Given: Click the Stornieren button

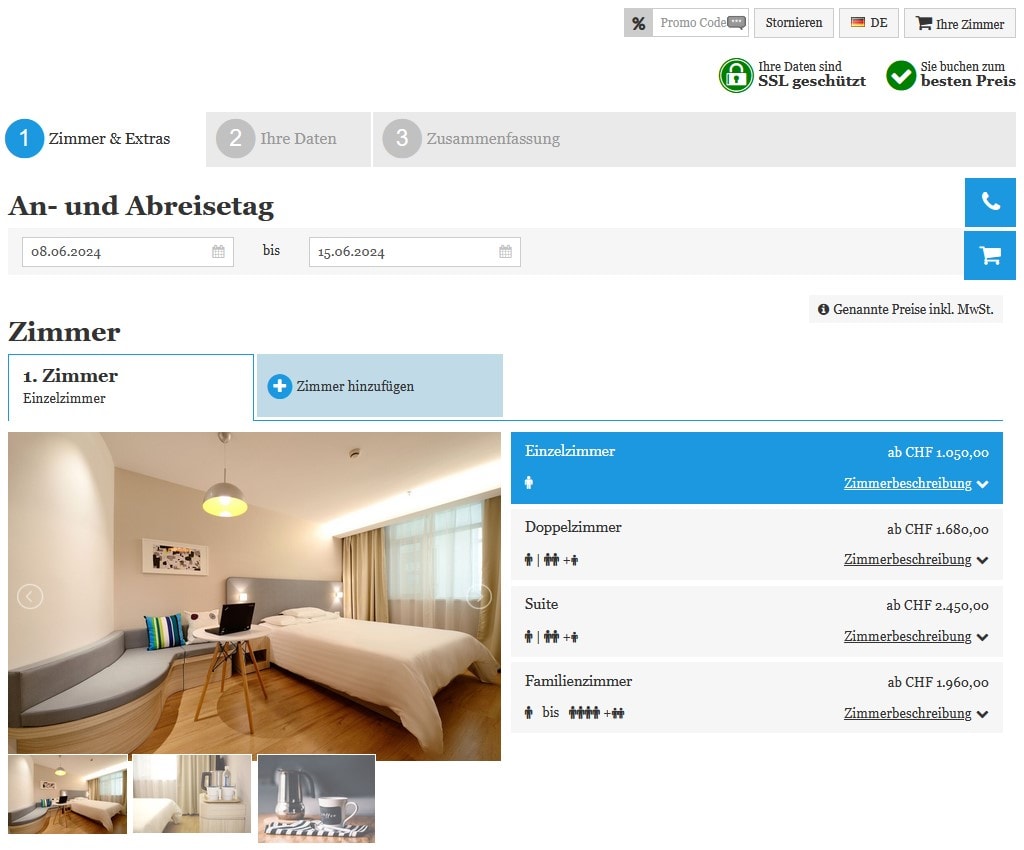Looking at the screenshot, I should [794, 23].
